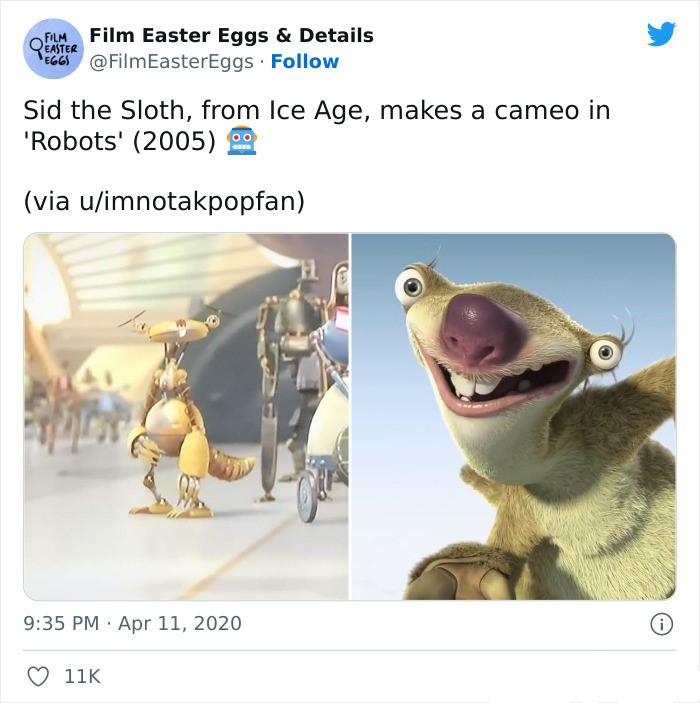Click the 9:35 PM timestamp
The image size is (700, 703).
coord(61,624)
